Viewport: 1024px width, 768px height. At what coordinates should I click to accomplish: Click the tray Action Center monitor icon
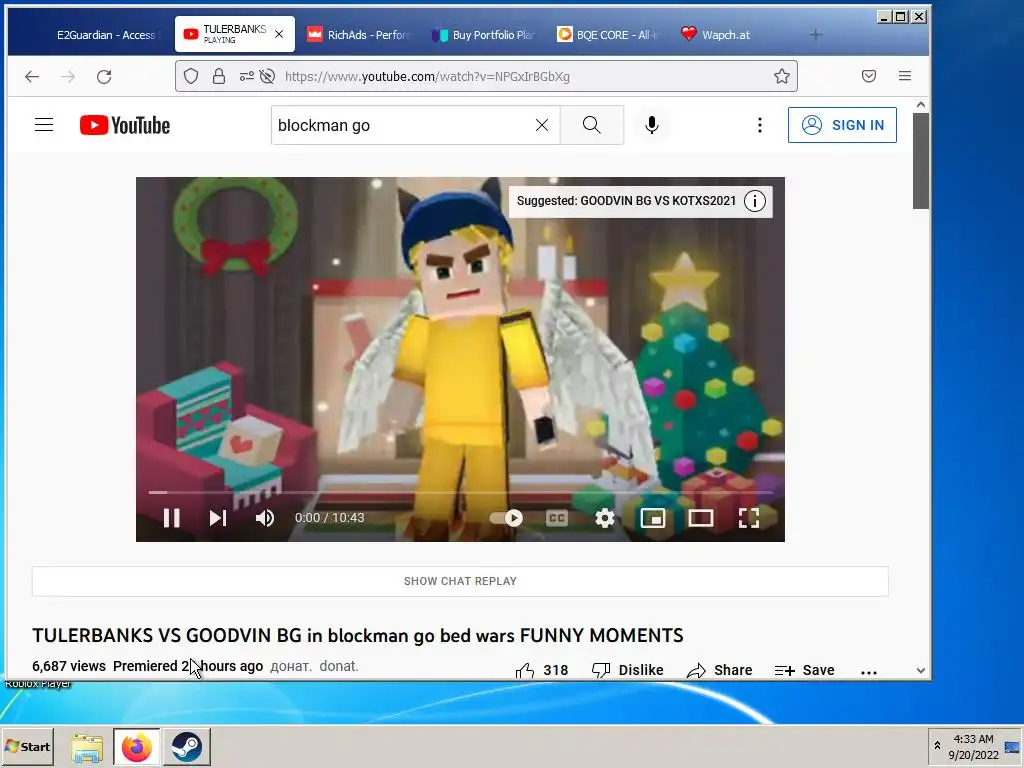[1012, 748]
